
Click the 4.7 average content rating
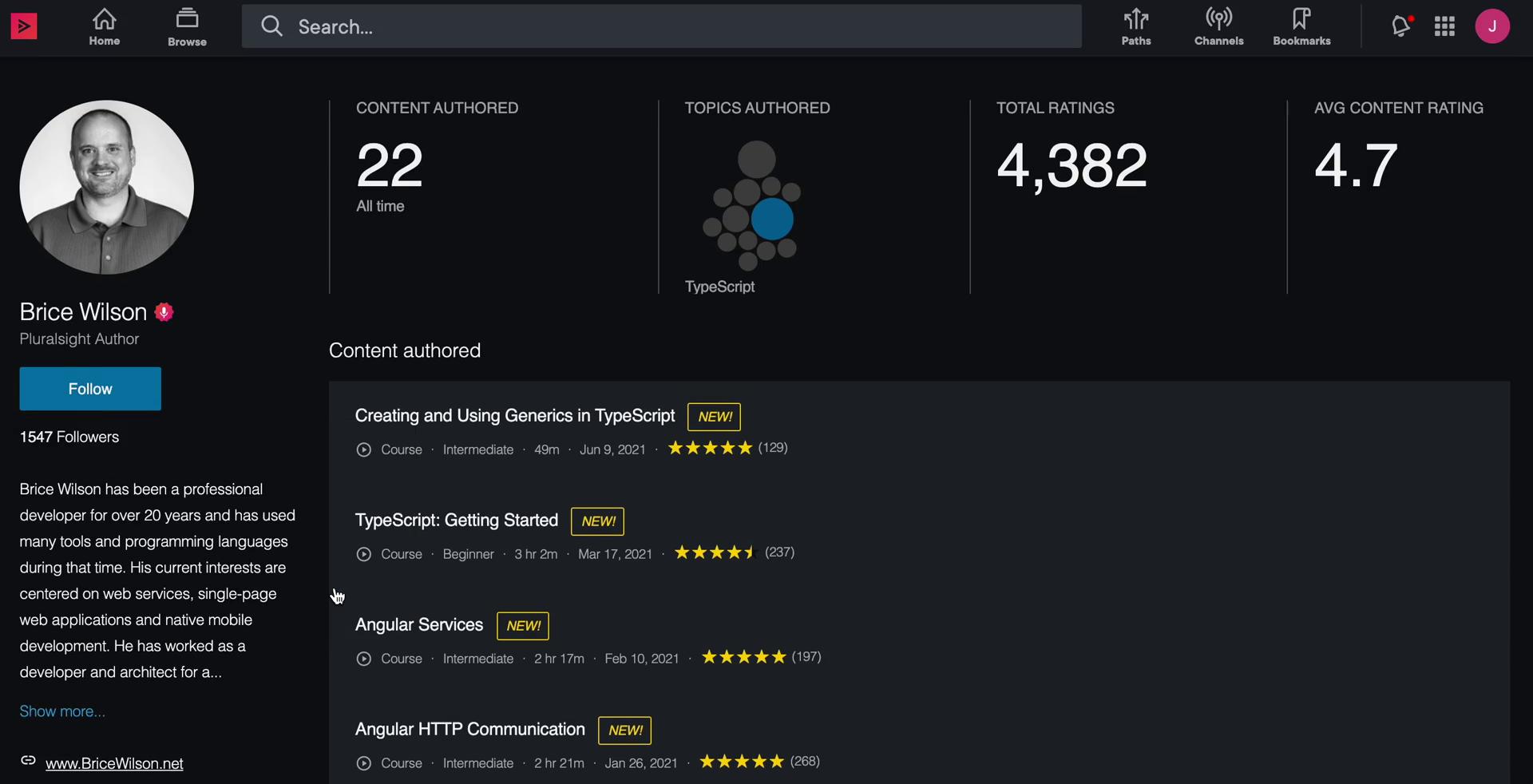tap(1356, 165)
